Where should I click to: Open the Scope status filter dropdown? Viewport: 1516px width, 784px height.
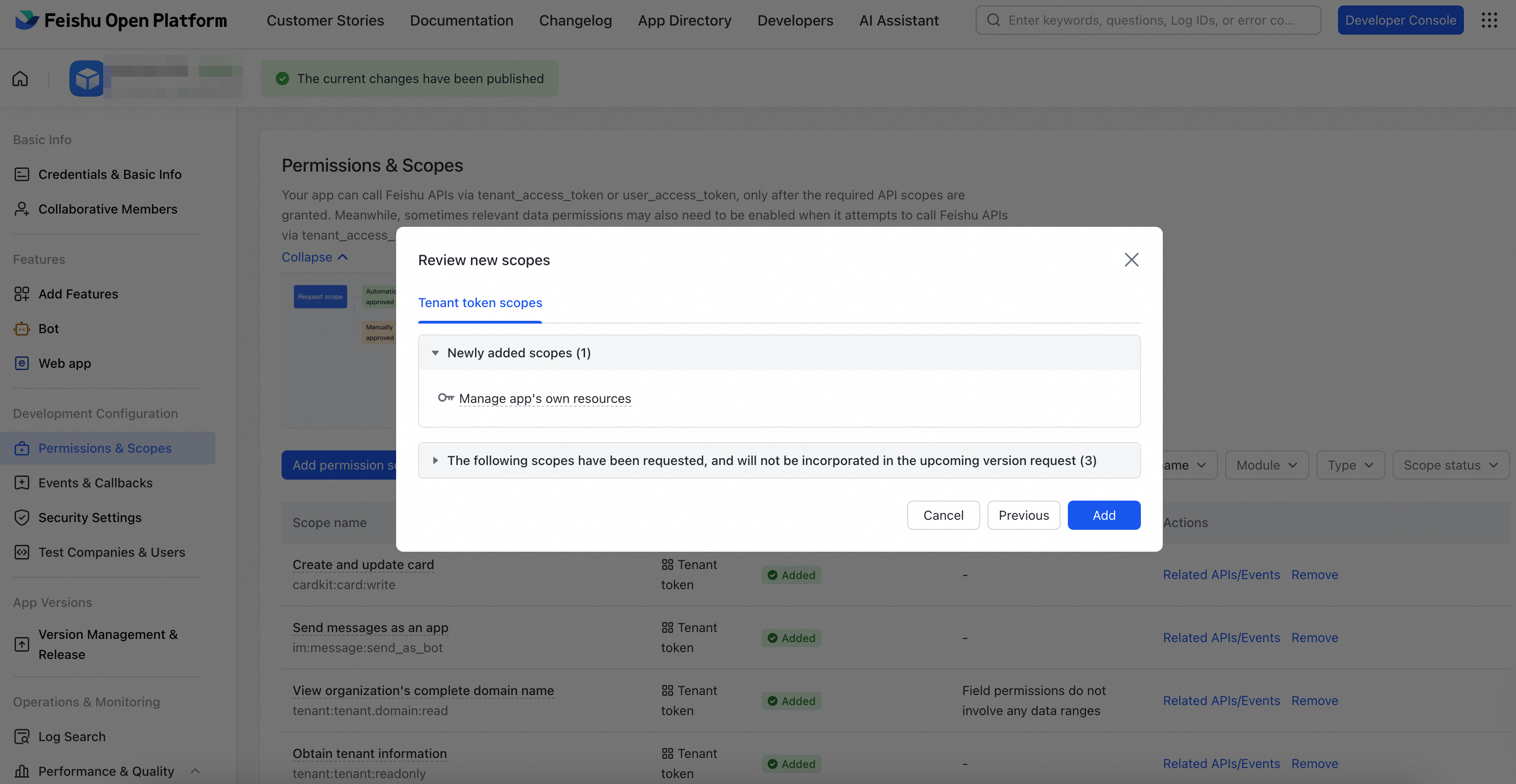(x=1450, y=465)
